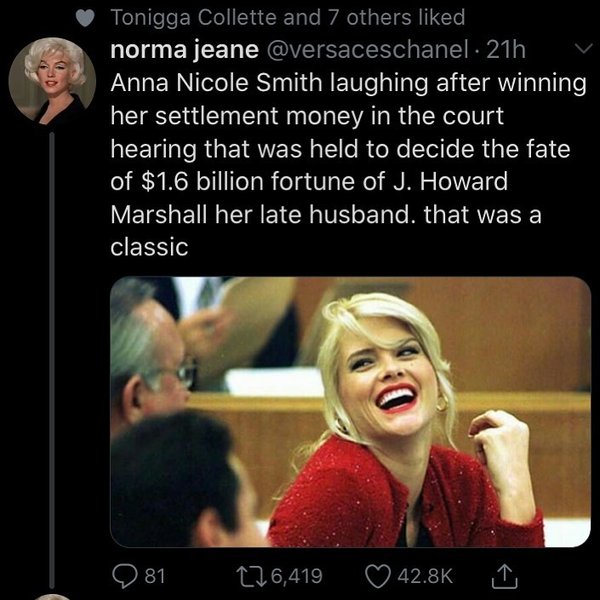Open the courtroom photo in the tweet
This screenshot has height=600, width=600.
[349, 410]
